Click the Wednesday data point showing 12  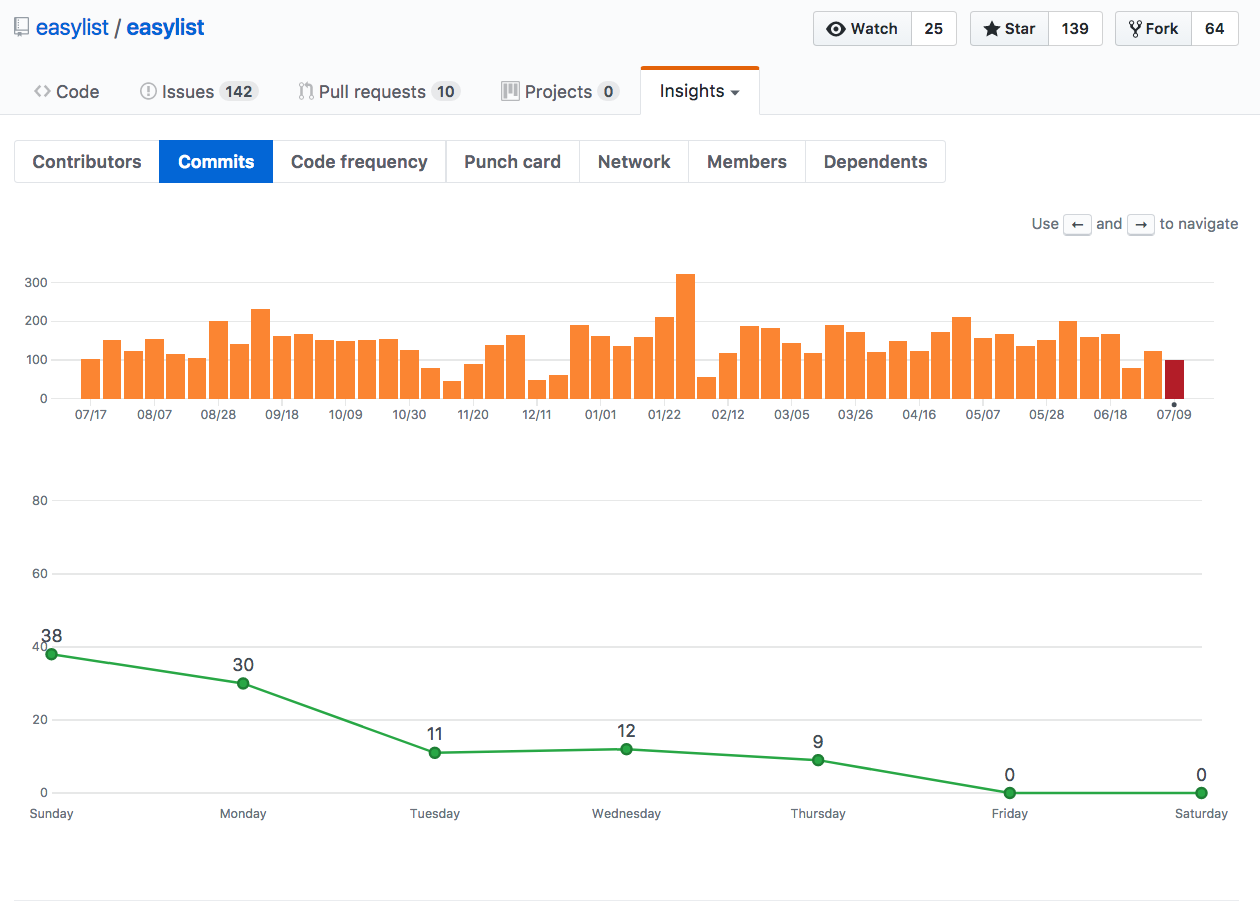pyautogui.click(x=626, y=749)
